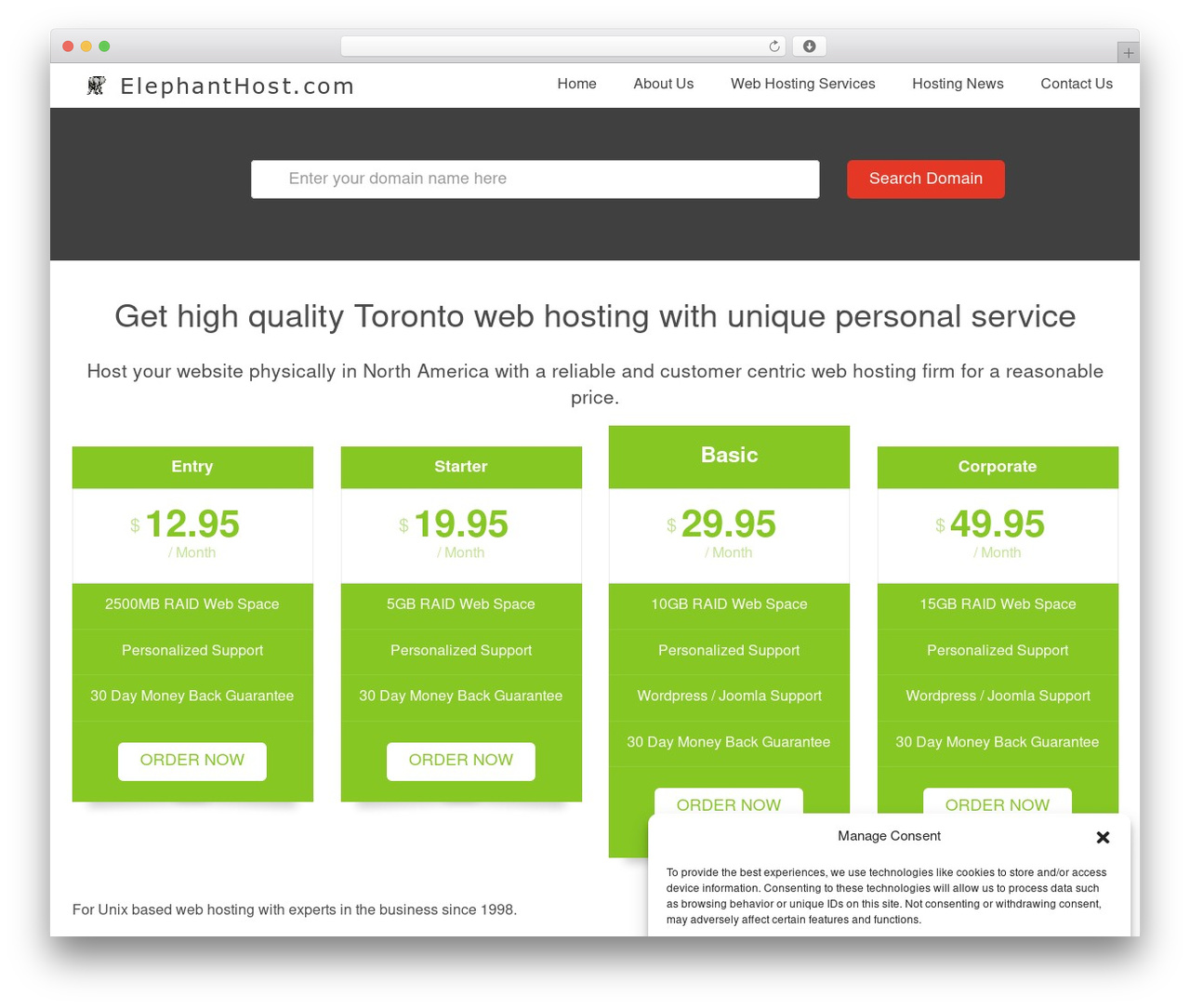Order the Basic plan
The image size is (1190, 1008).
point(729,802)
